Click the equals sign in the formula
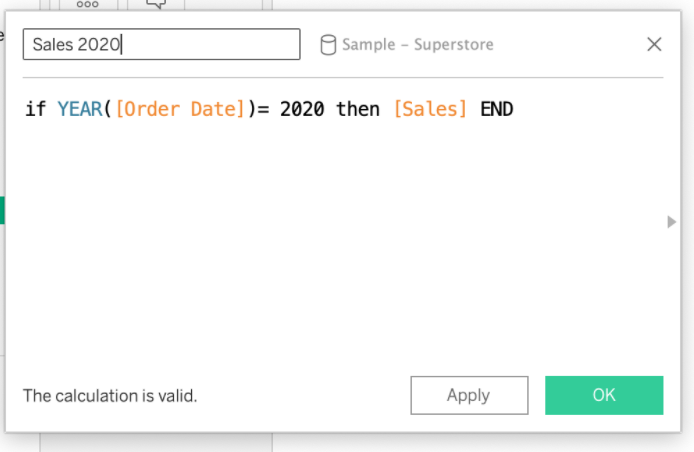Viewport: 694px width, 452px height. coord(263,109)
